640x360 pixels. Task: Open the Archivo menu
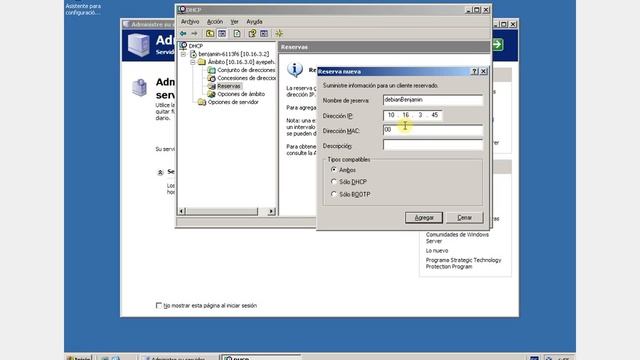190,22
